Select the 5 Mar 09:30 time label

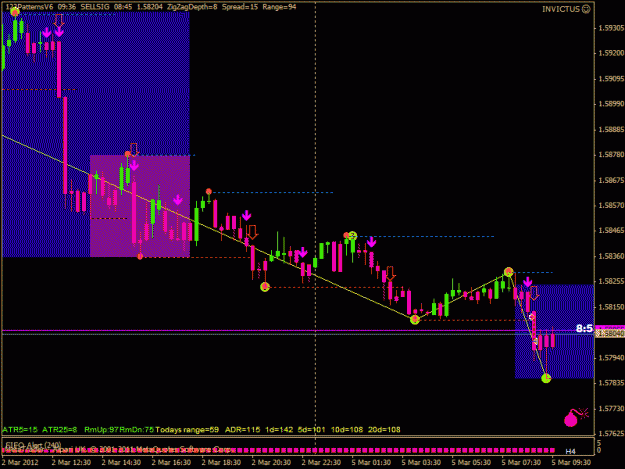pyautogui.click(x=571, y=462)
